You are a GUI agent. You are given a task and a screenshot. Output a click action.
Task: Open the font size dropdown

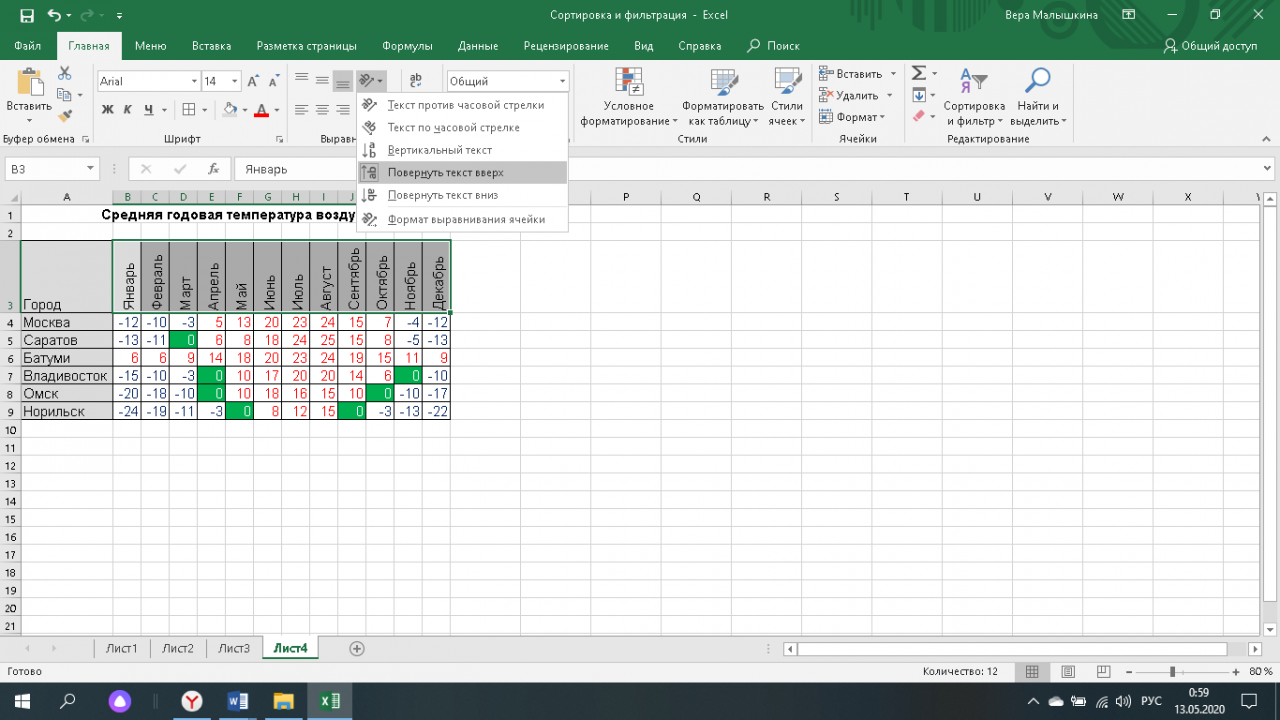coord(235,81)
